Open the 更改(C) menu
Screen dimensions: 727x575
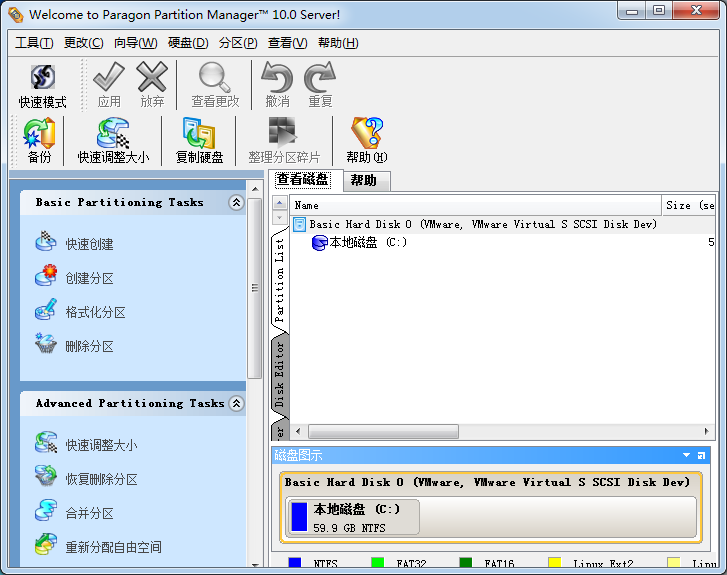(x=83, y=43)
